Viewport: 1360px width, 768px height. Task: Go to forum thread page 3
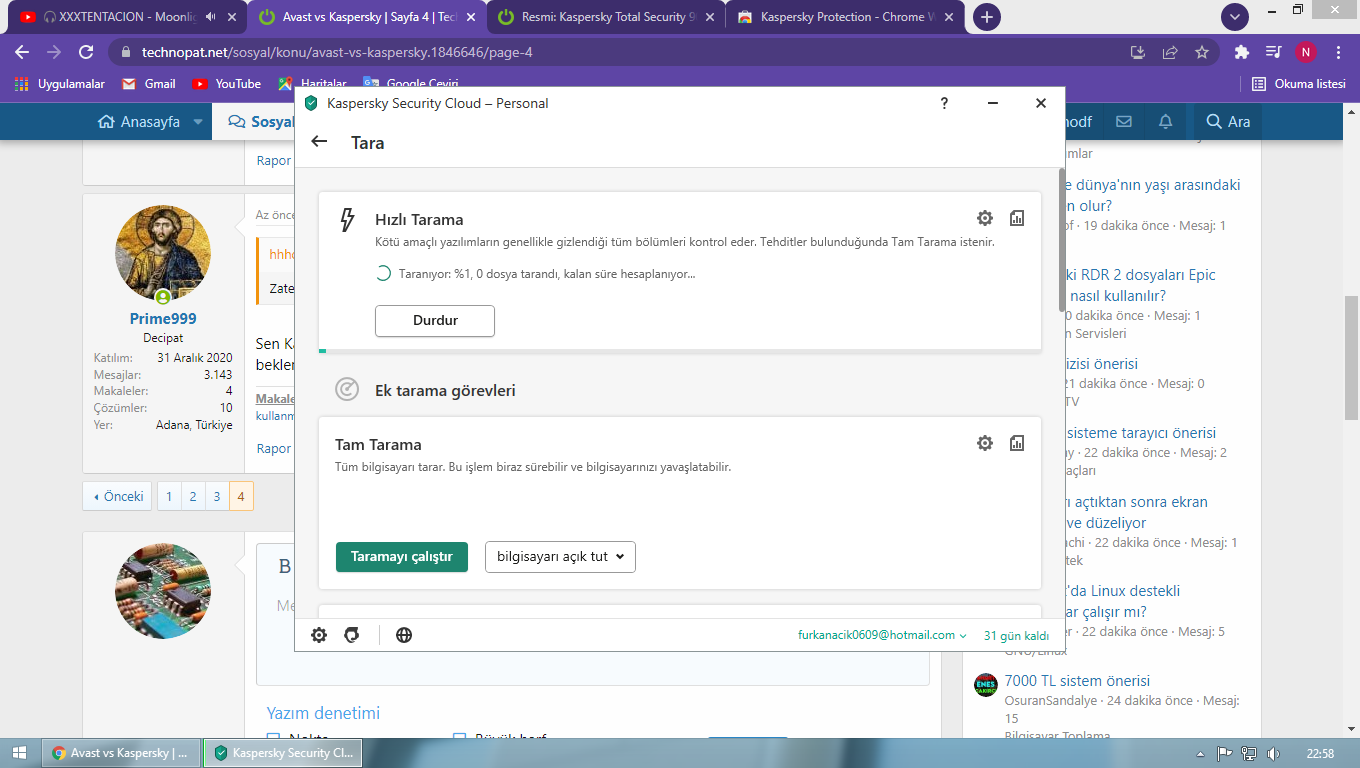click(x=217, y=496)
